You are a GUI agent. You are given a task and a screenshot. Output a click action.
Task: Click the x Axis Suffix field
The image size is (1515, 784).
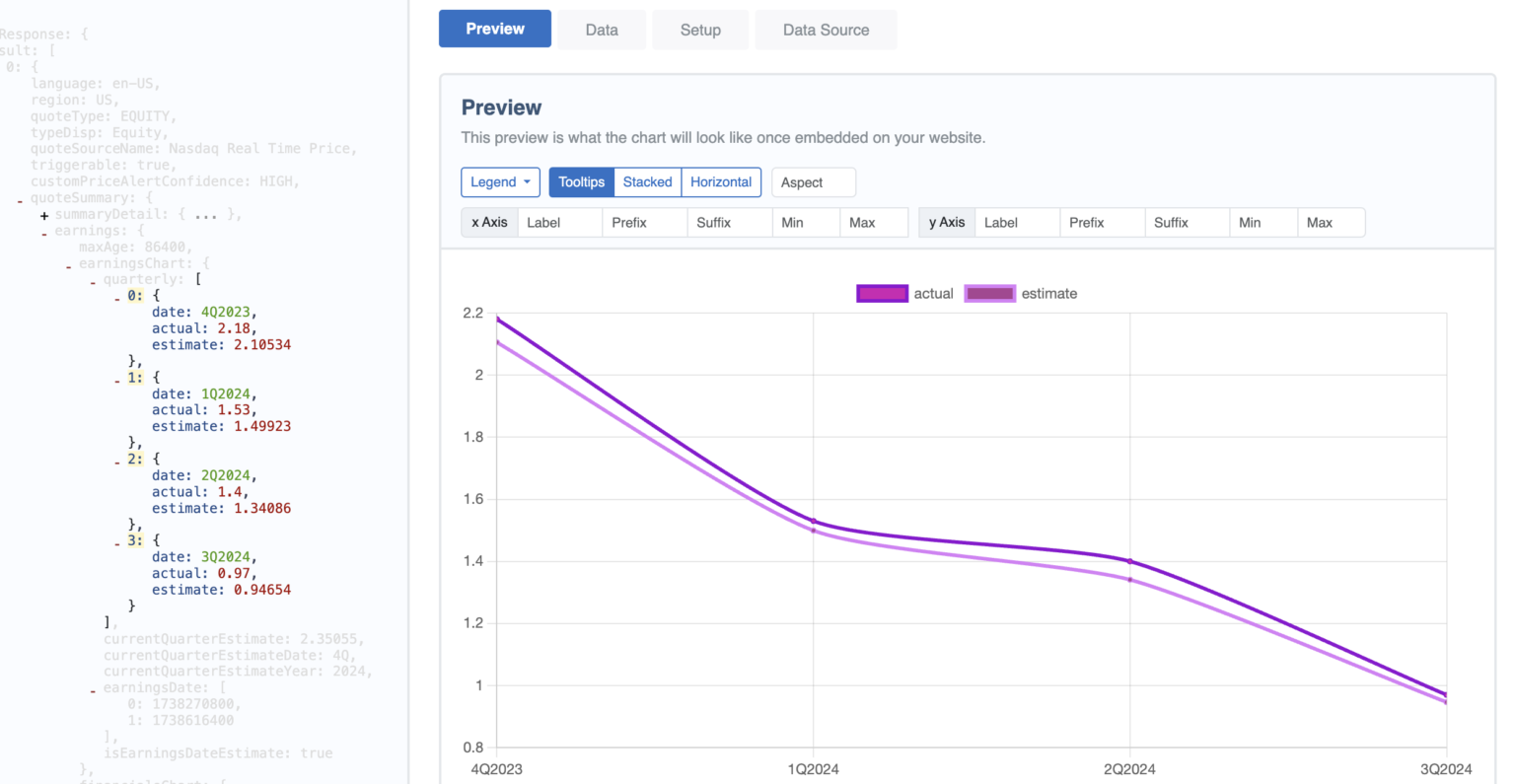tap(729, 222)
